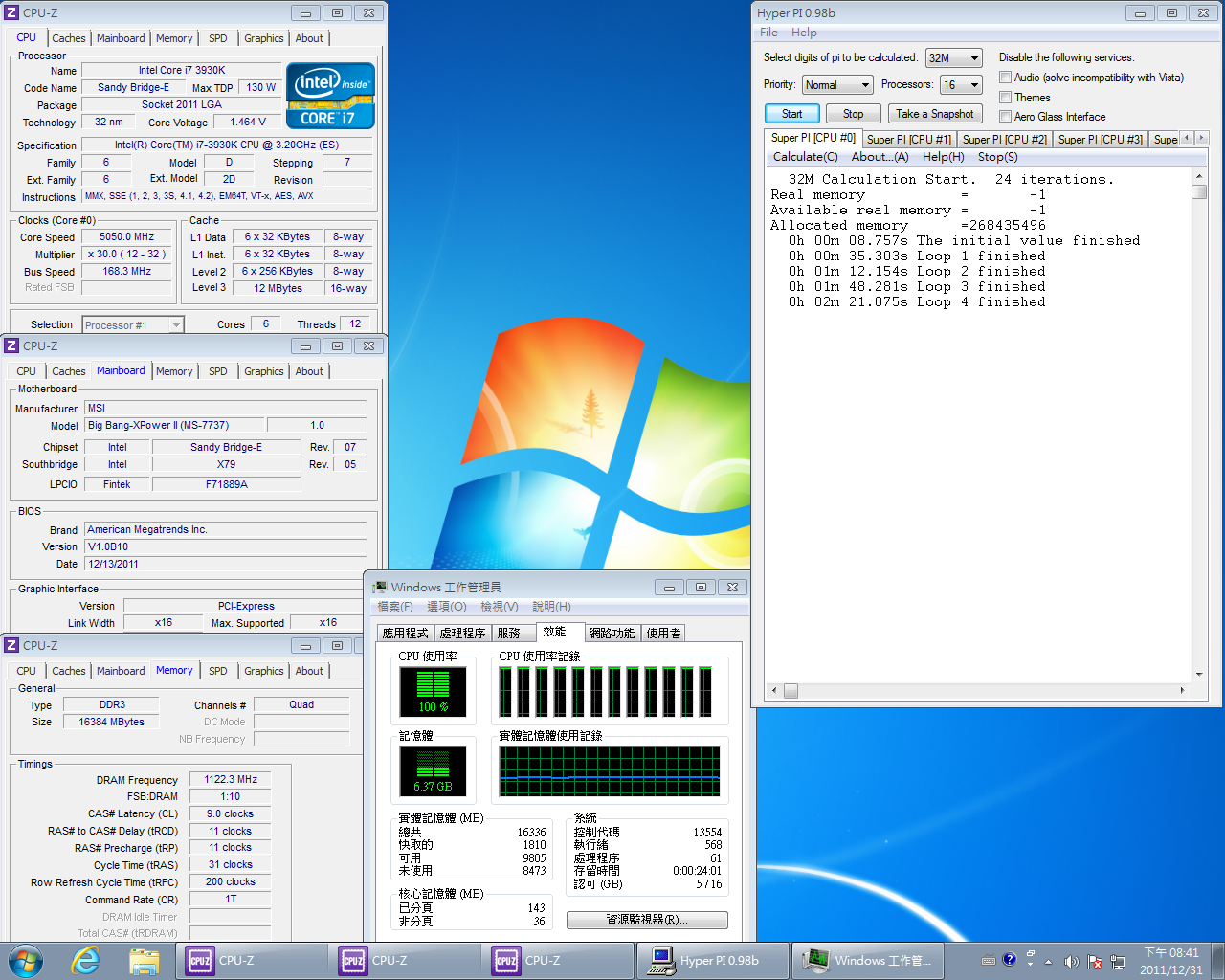The image size is (1225, 980).
Task: Click the memory Size value 16384 MBytes
Action: tap(112, 723)
